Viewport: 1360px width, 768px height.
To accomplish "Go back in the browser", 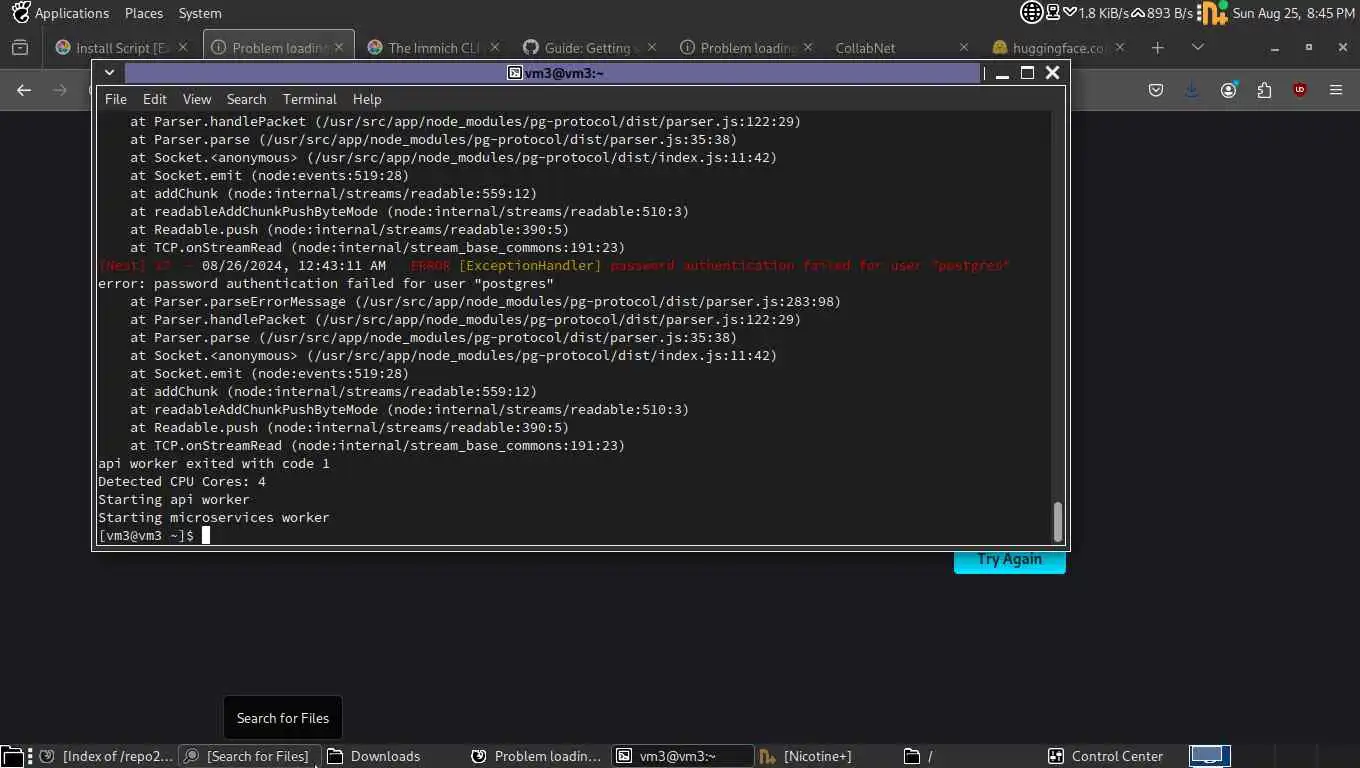I will click(24, 90).
